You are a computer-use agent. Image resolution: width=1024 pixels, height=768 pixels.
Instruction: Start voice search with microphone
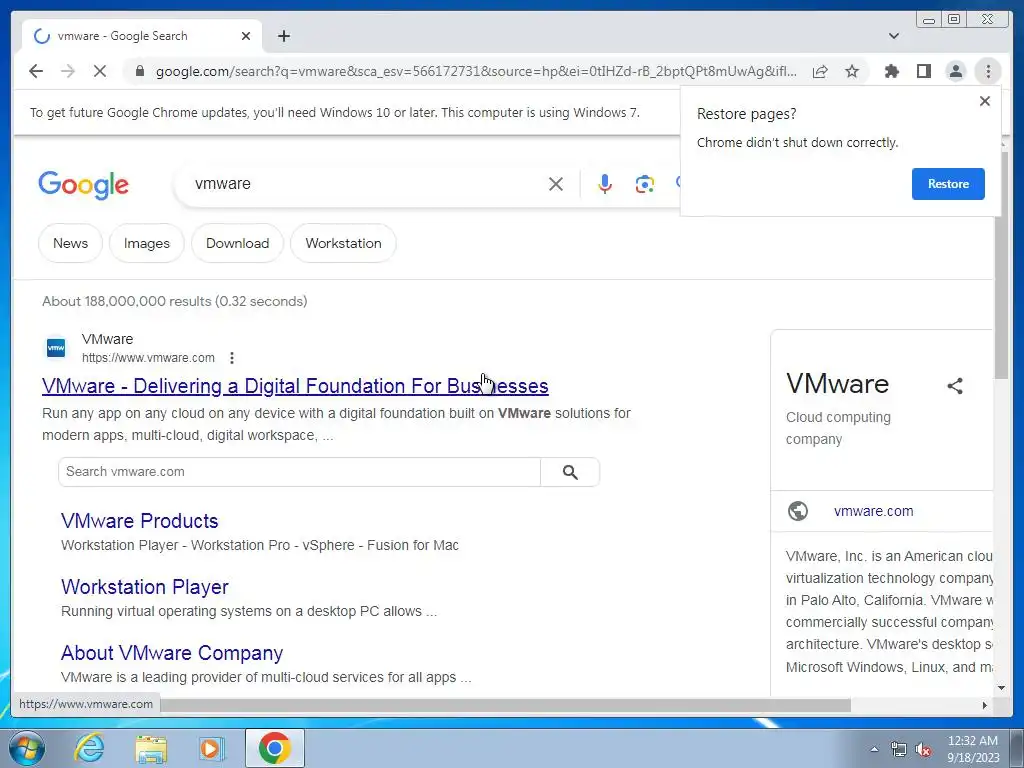pos(605,184)
